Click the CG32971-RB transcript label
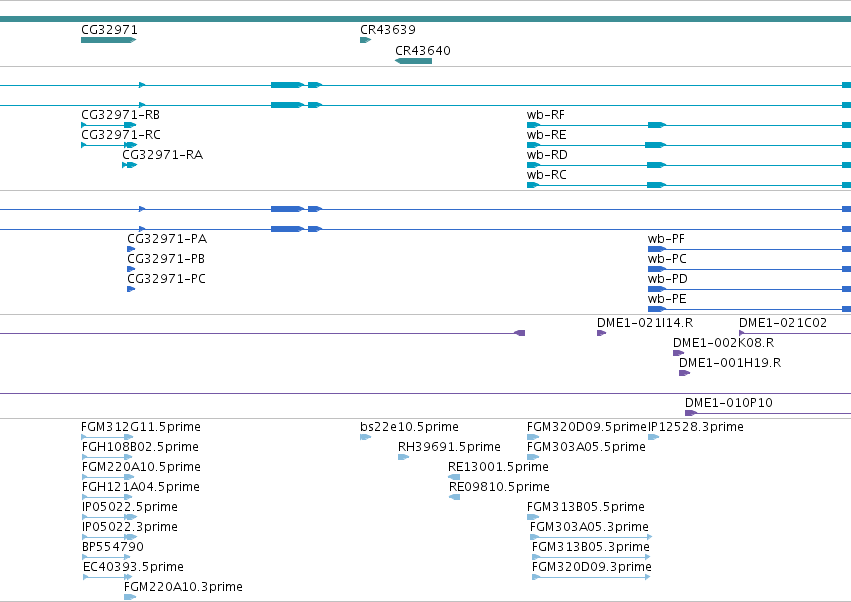Viewport: 851px width, 602px height. coord(120,115)
